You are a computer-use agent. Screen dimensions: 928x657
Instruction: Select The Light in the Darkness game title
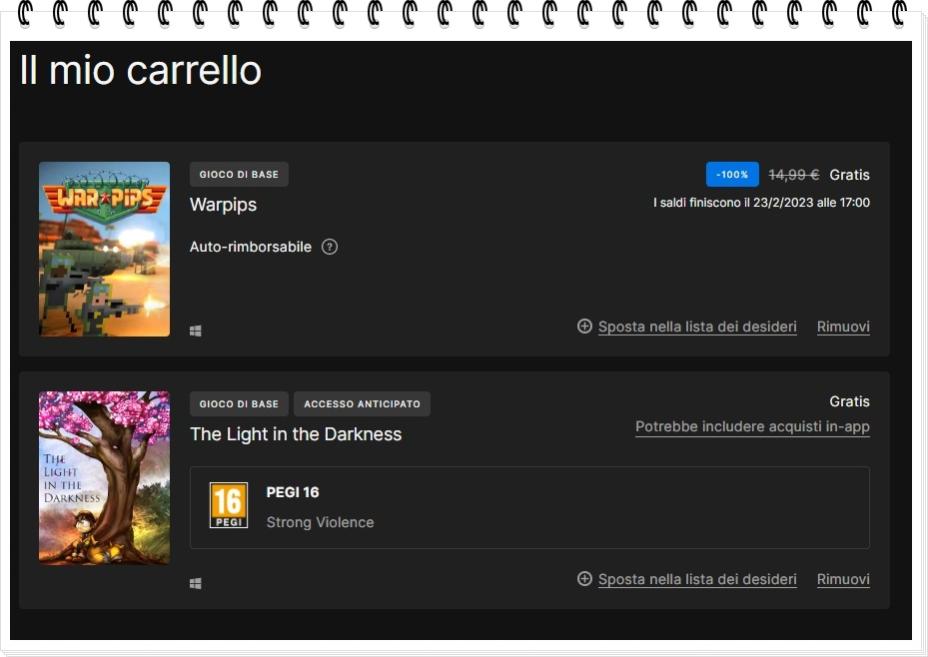click(296, 434)
